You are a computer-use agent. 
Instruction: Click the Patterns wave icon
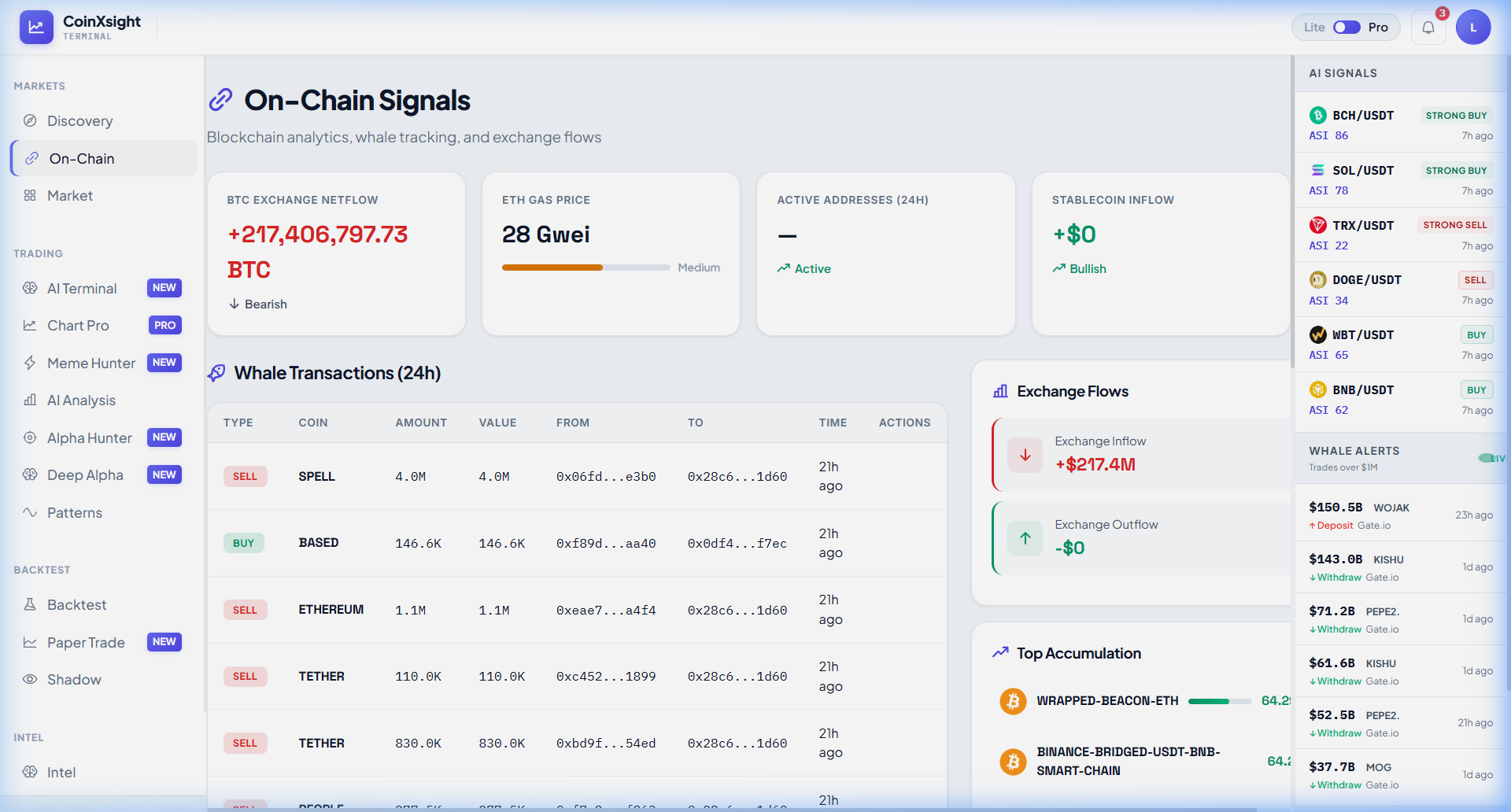(x=30, y=512)
